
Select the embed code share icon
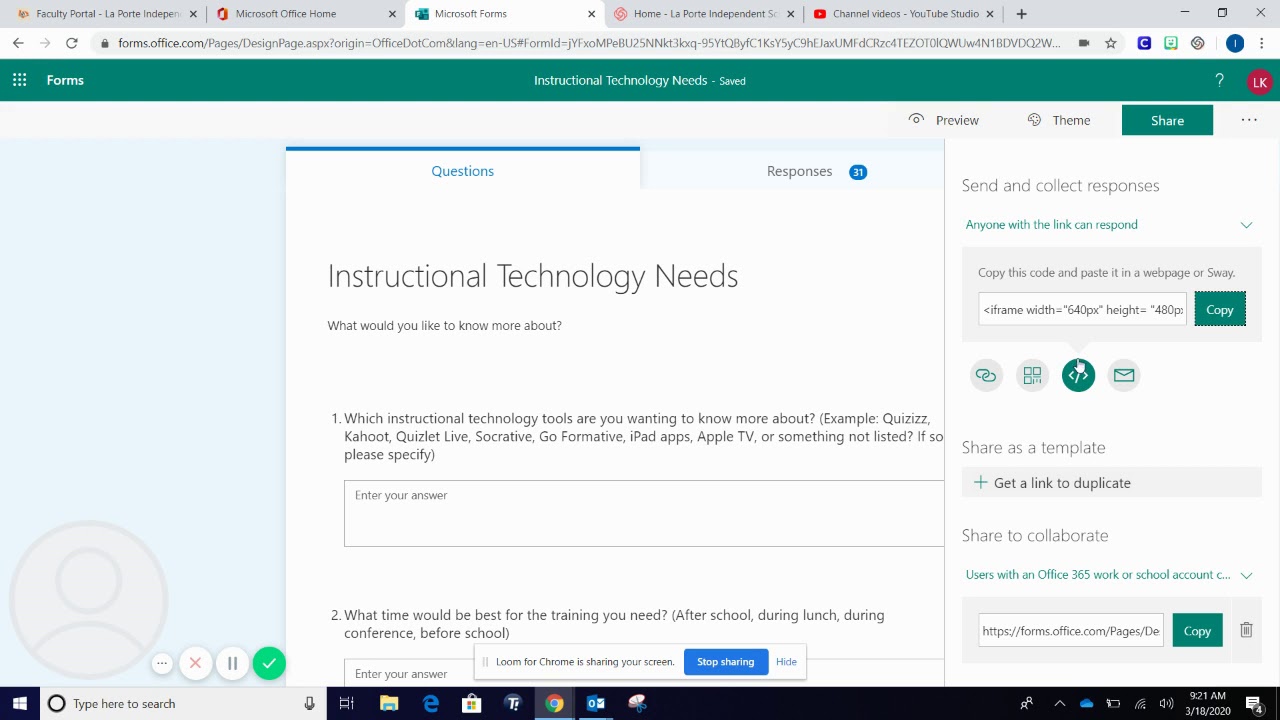click(x=1078, y=375)
